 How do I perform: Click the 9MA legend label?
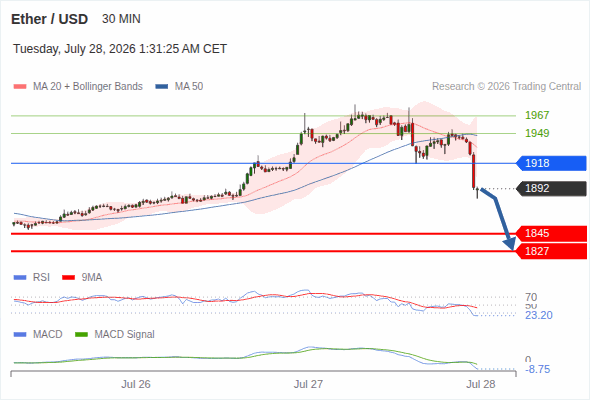coord(92,278)
